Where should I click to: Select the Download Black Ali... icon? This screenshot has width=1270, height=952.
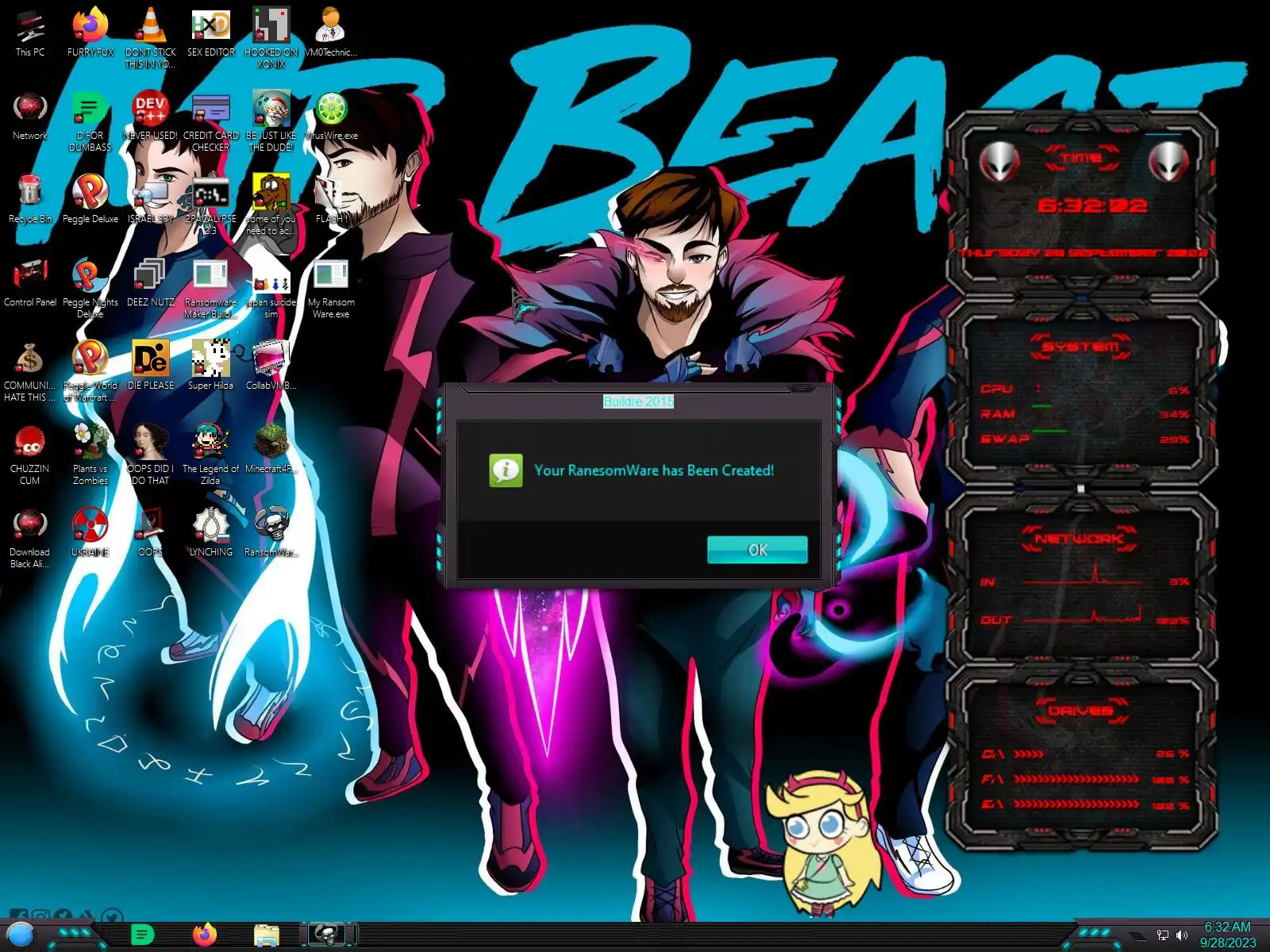pos(30,538)
